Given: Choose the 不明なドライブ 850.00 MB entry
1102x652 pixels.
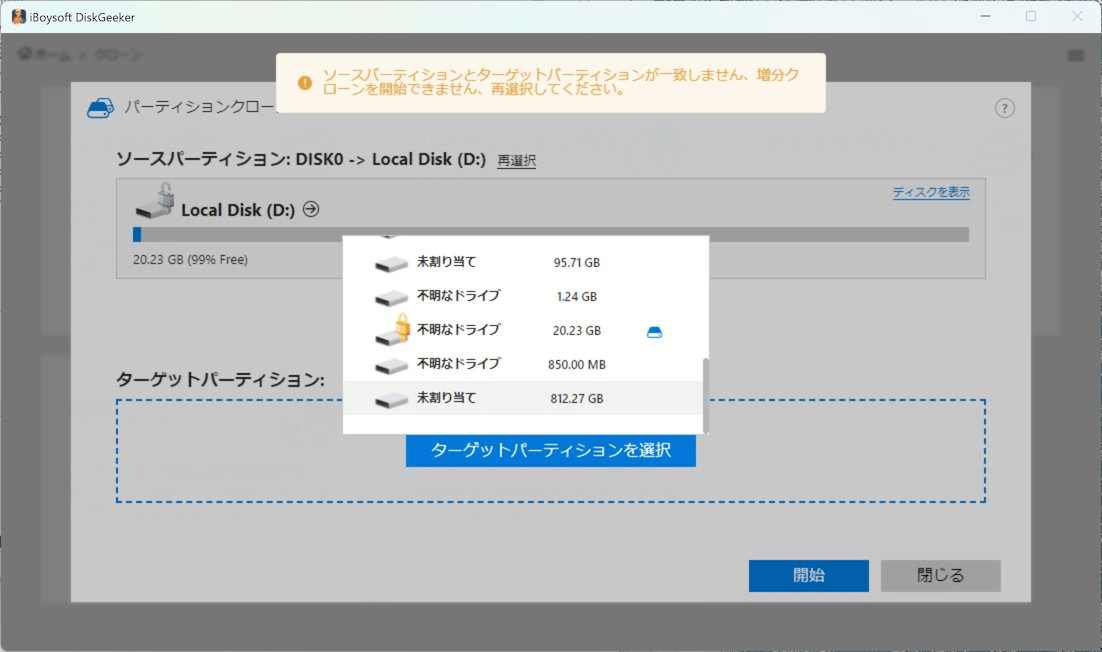Looking at the screenshot, I should pos(522,364).
